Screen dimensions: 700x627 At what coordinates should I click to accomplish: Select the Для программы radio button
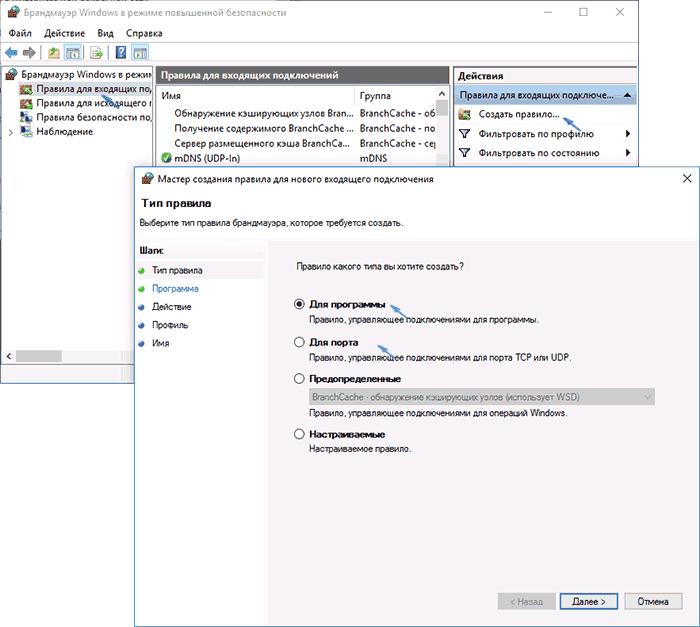[x=299, y=304]
